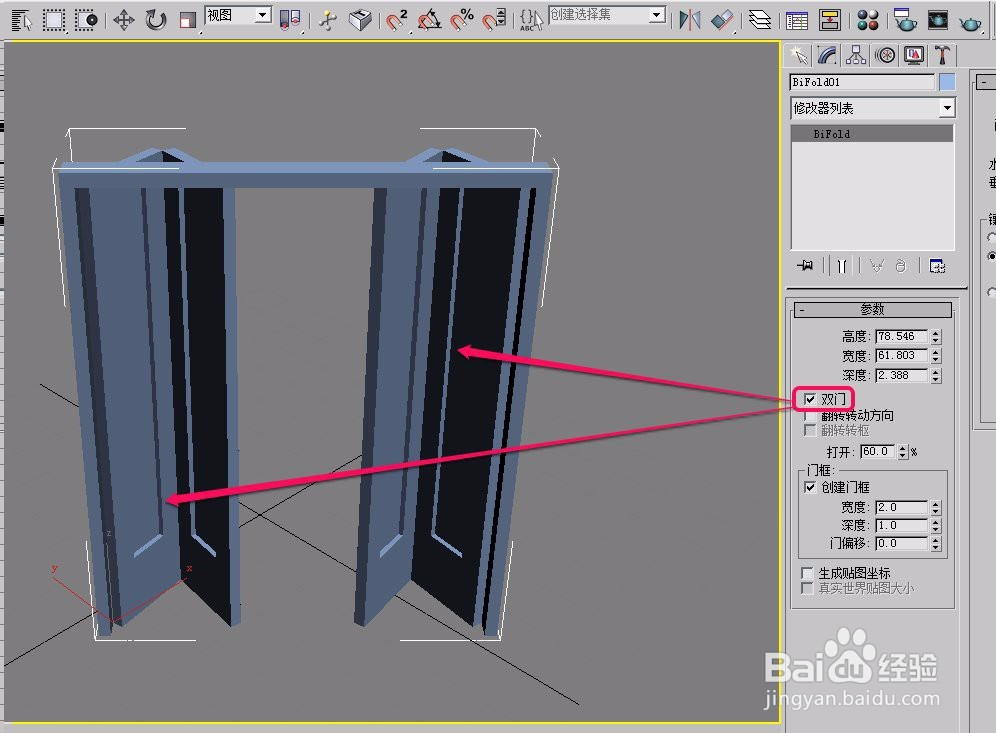Click the door frame 宽度 2.0 field
This screenshot has width=996, height=733.
901,507
